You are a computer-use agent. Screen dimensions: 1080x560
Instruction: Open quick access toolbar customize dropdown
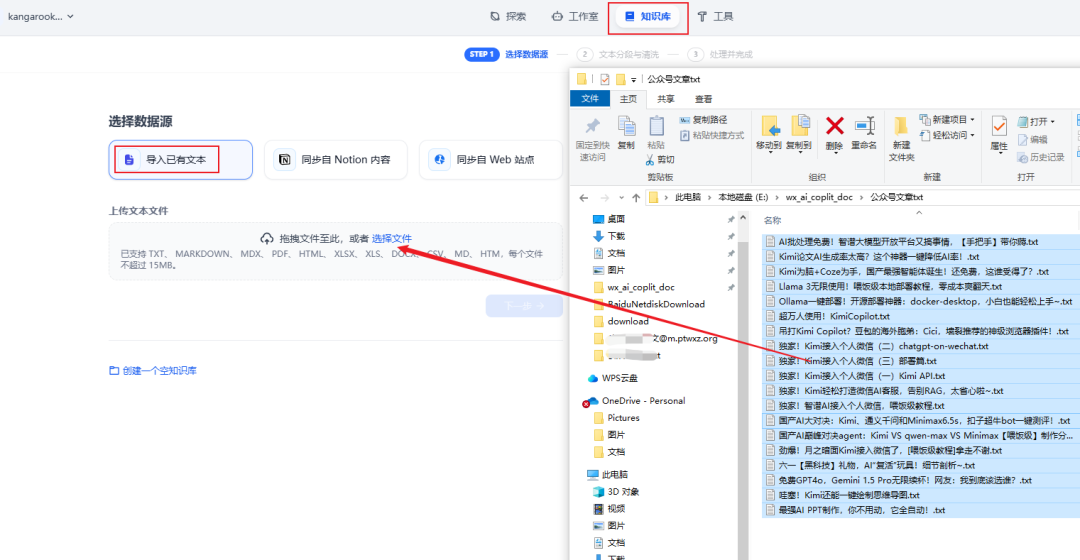(x=634, y=80)
